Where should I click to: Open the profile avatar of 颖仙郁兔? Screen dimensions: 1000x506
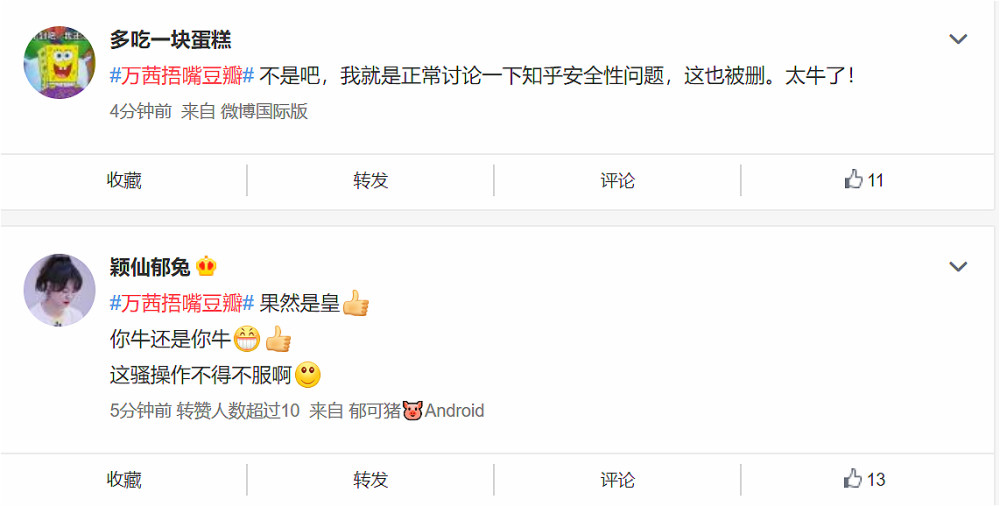pyautogui.click(x=59, y=290)
